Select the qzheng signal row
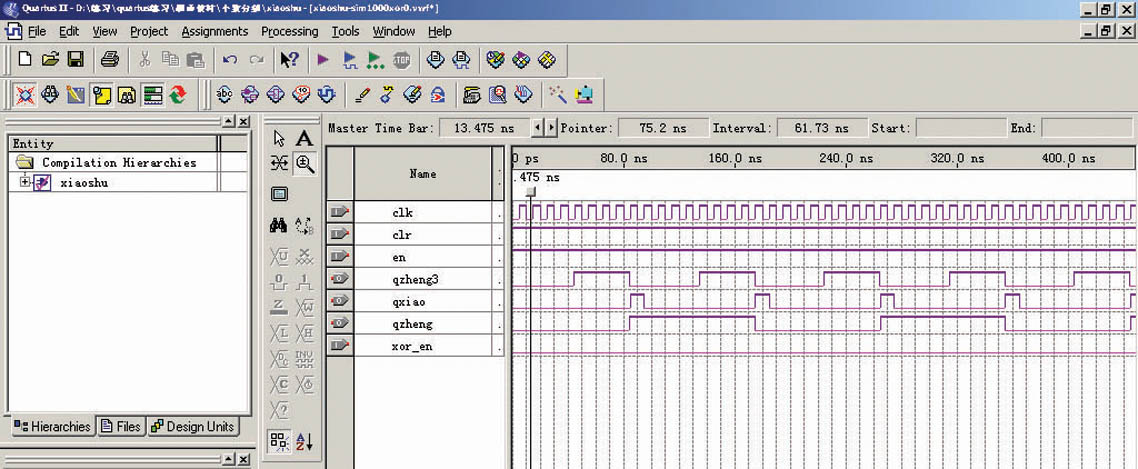Screen dimensions: 1138x469 click(415, 324)
